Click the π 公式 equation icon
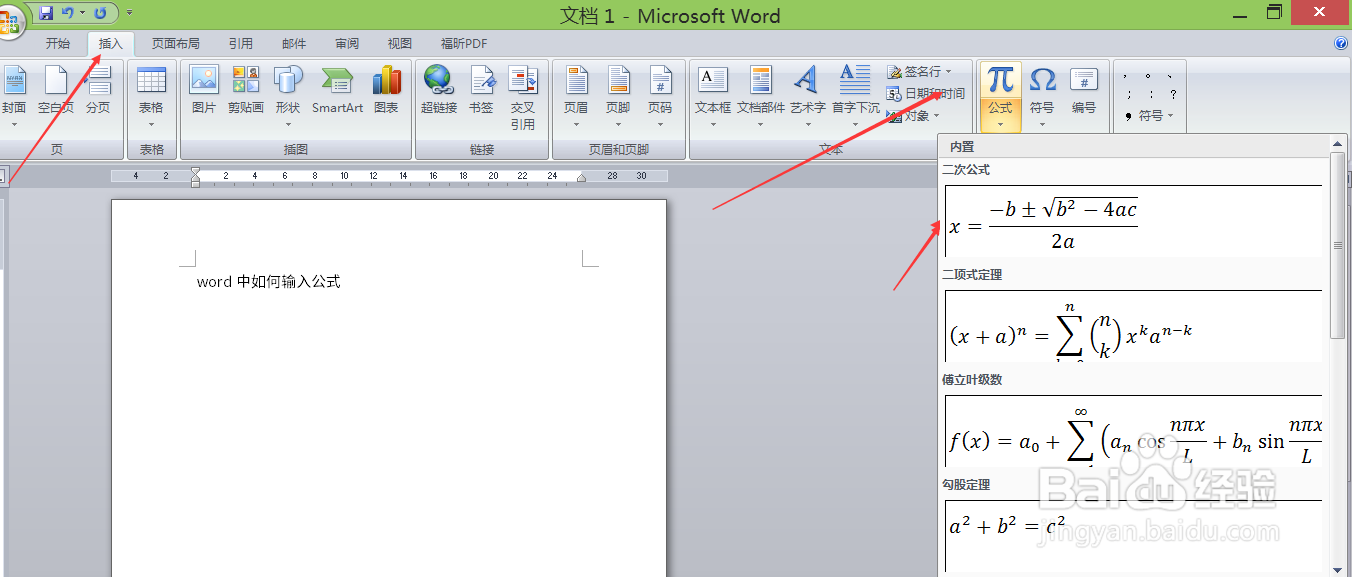This screenshot has height=577, width=1352. [1000, 80]
